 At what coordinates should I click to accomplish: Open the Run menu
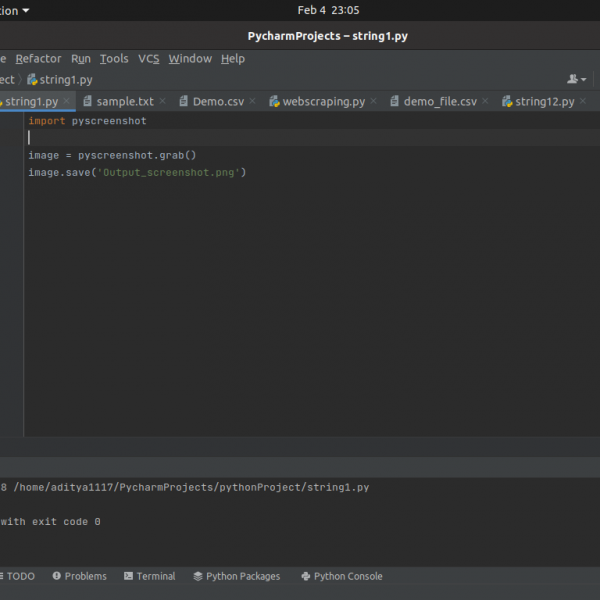81,59
